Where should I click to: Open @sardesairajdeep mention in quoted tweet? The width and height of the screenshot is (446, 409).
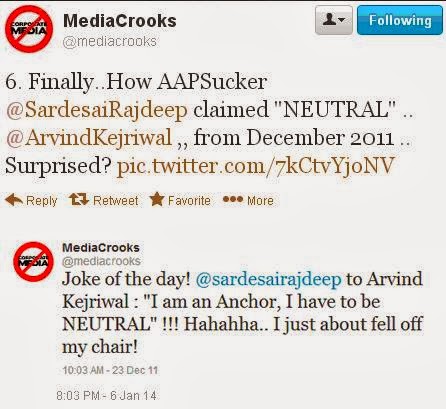tap(269, 279)
